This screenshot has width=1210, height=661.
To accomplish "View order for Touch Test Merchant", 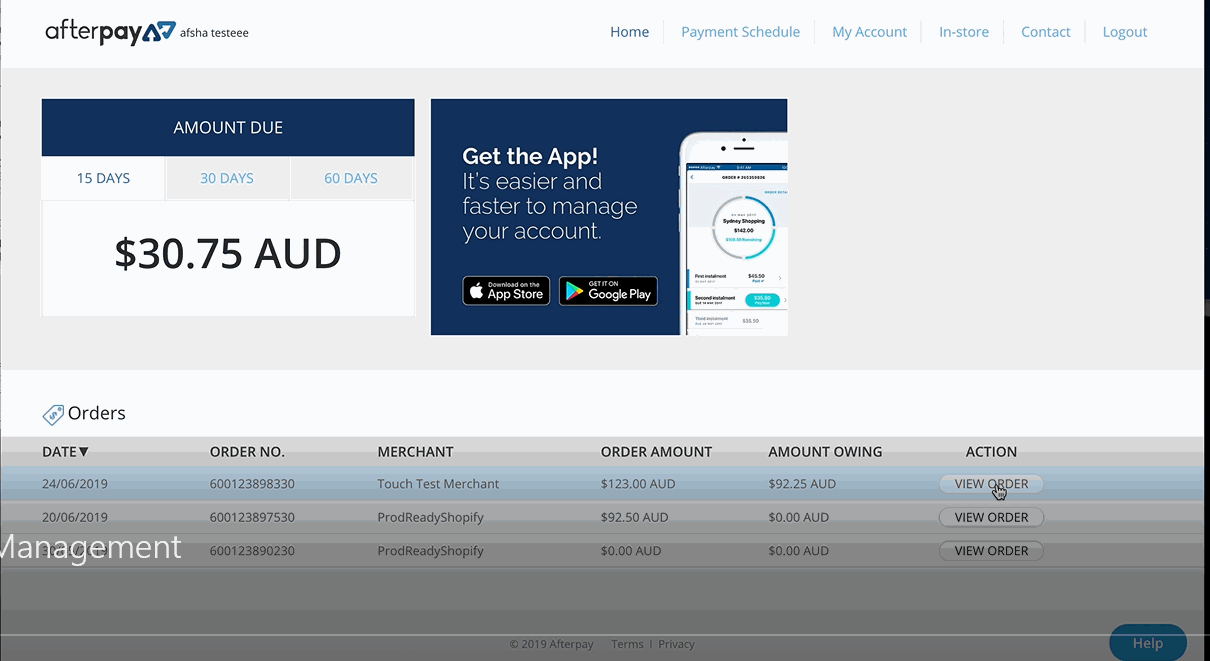I will (x=991, y=484).
